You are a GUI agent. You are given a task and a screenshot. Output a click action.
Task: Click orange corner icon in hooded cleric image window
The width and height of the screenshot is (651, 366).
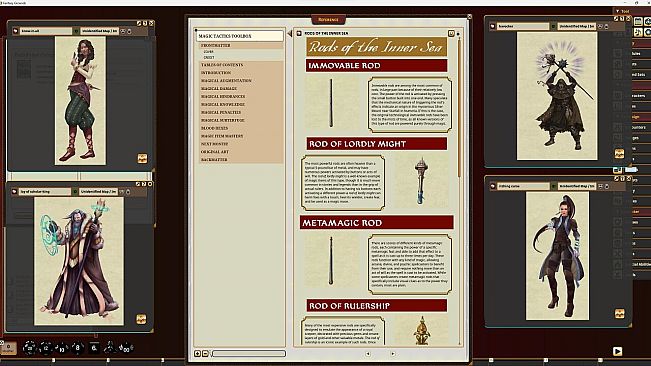tap(619, 154)
